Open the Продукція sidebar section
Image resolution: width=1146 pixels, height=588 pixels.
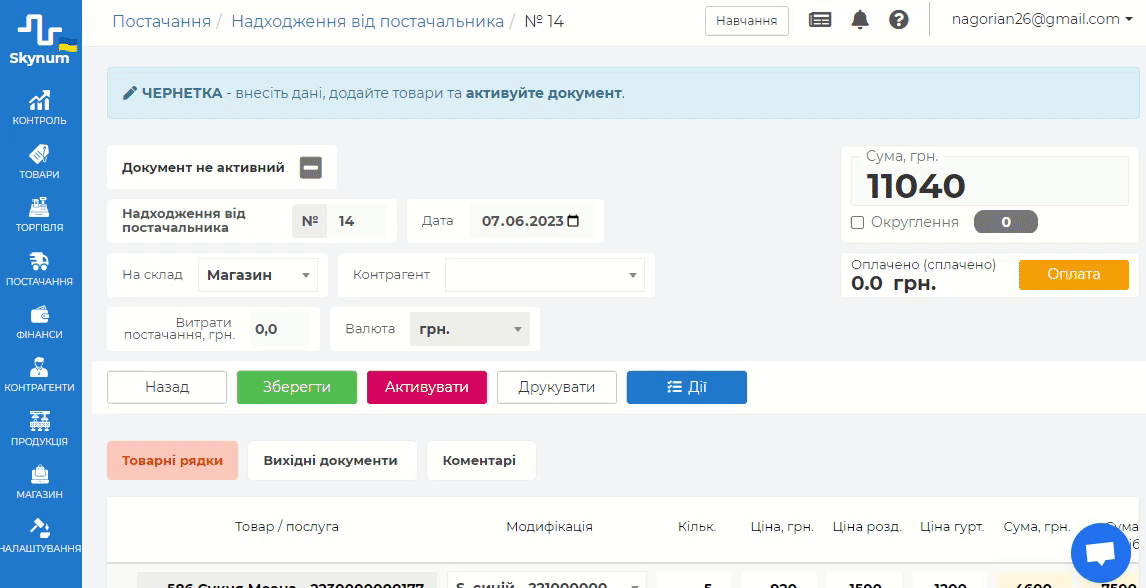(40, 429)
